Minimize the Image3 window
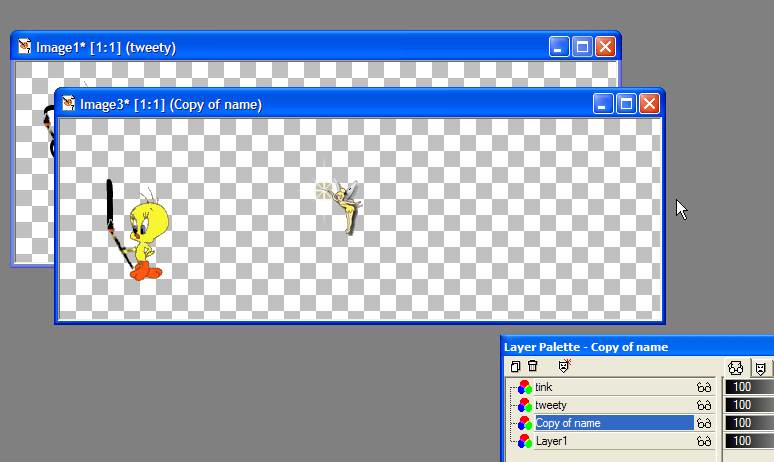The height and width of the screenshot is (462, 774). click(x=603, y=104)
